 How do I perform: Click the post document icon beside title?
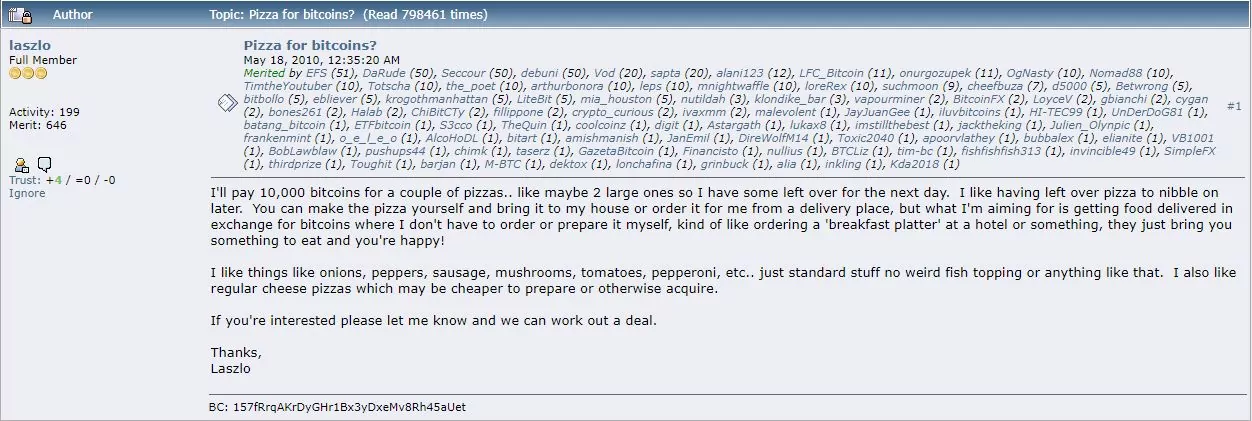pos(227,104)
